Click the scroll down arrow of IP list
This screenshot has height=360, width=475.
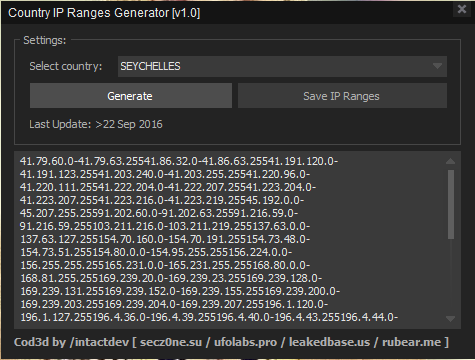(x=450, y=319)
